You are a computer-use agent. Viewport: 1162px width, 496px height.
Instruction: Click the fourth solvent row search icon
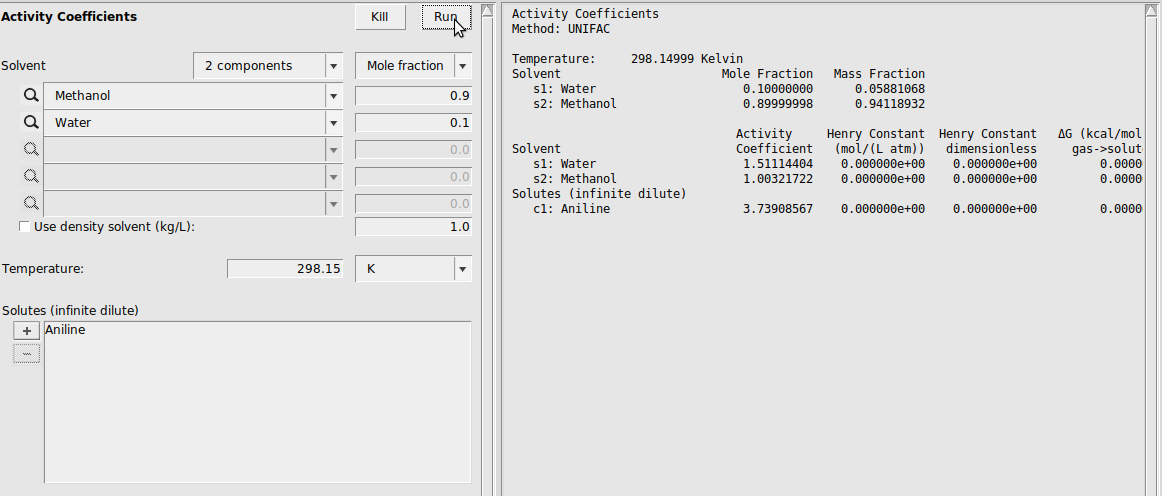31,177
